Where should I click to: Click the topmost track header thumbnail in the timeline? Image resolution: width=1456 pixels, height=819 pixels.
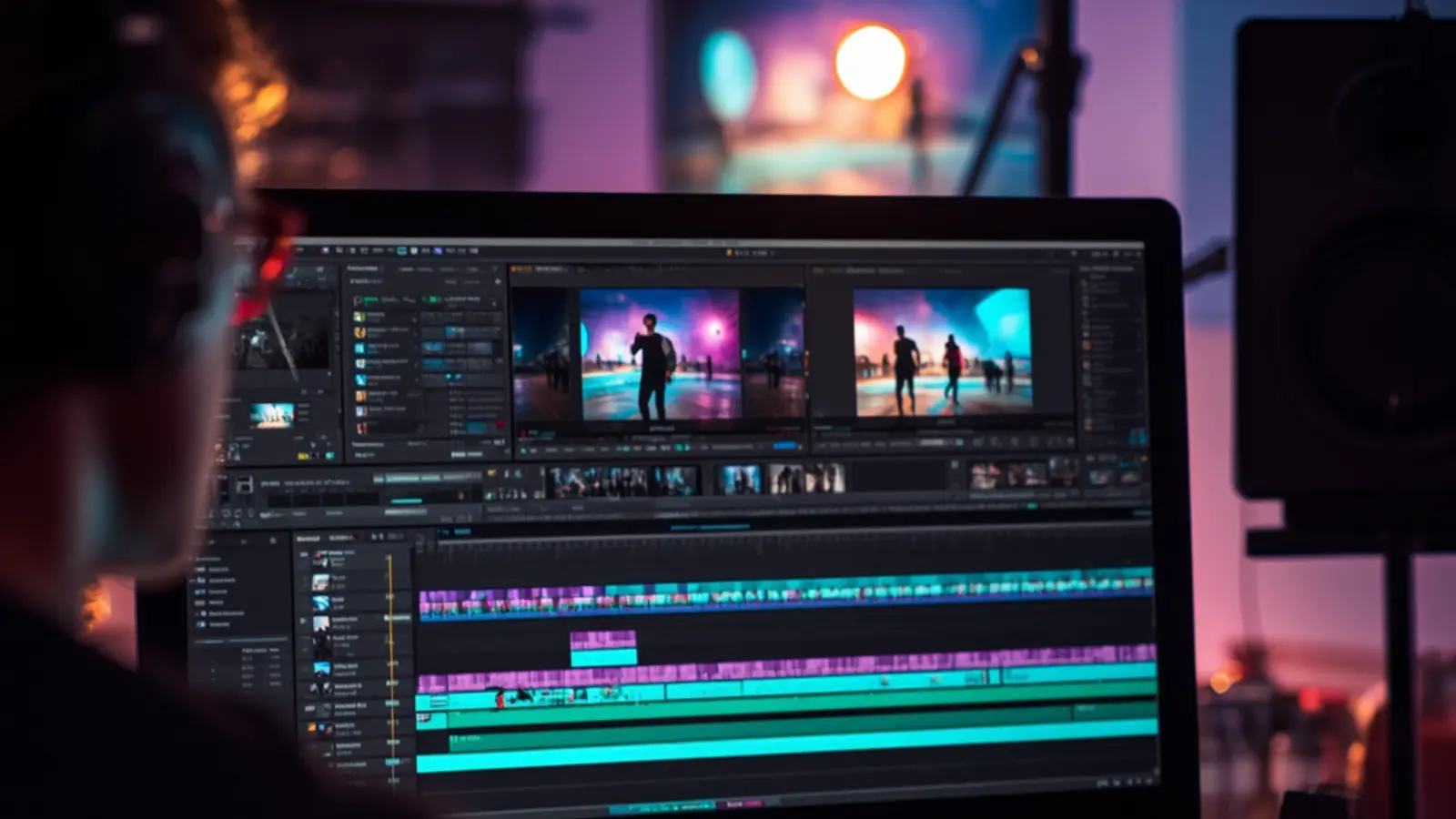pyautogui.click(x=320, y=559)
